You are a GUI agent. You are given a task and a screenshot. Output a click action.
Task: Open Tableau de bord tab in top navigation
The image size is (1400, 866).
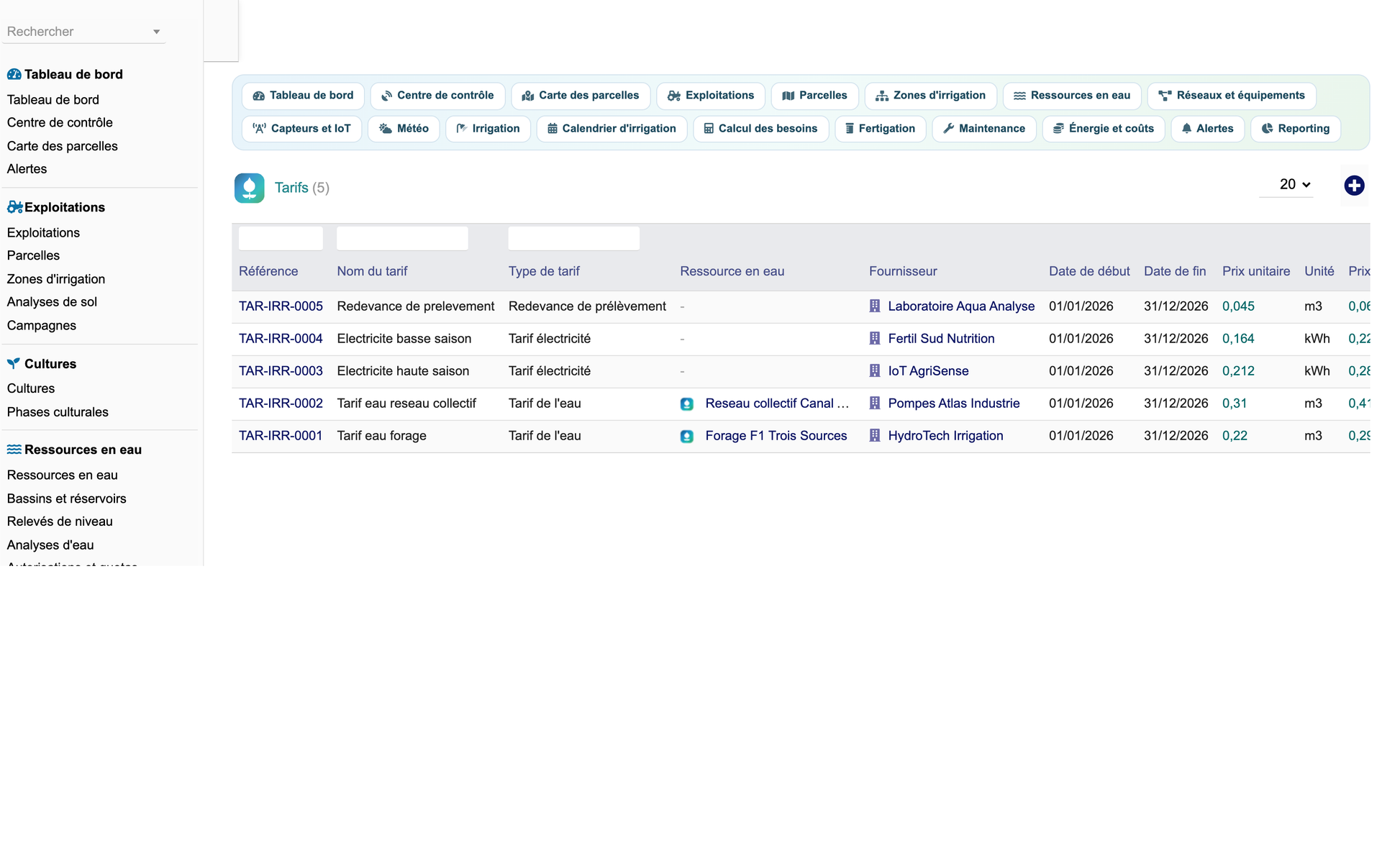pyautogui.click(x=303, y=96)
